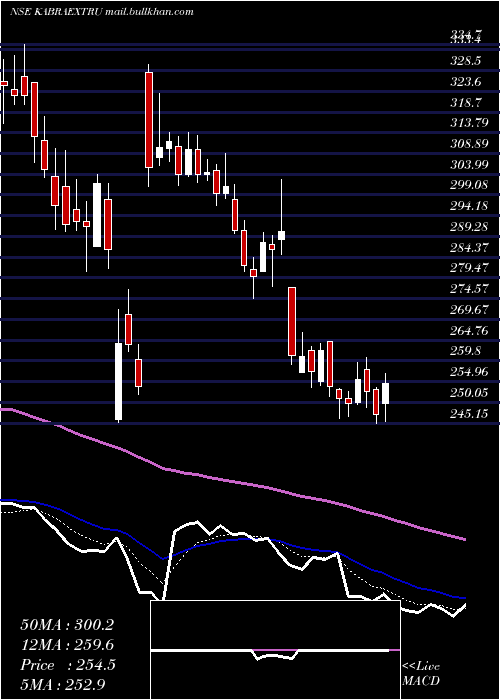Click the 328.5 price label
The image size is (500, 700).
pos(466,61)
